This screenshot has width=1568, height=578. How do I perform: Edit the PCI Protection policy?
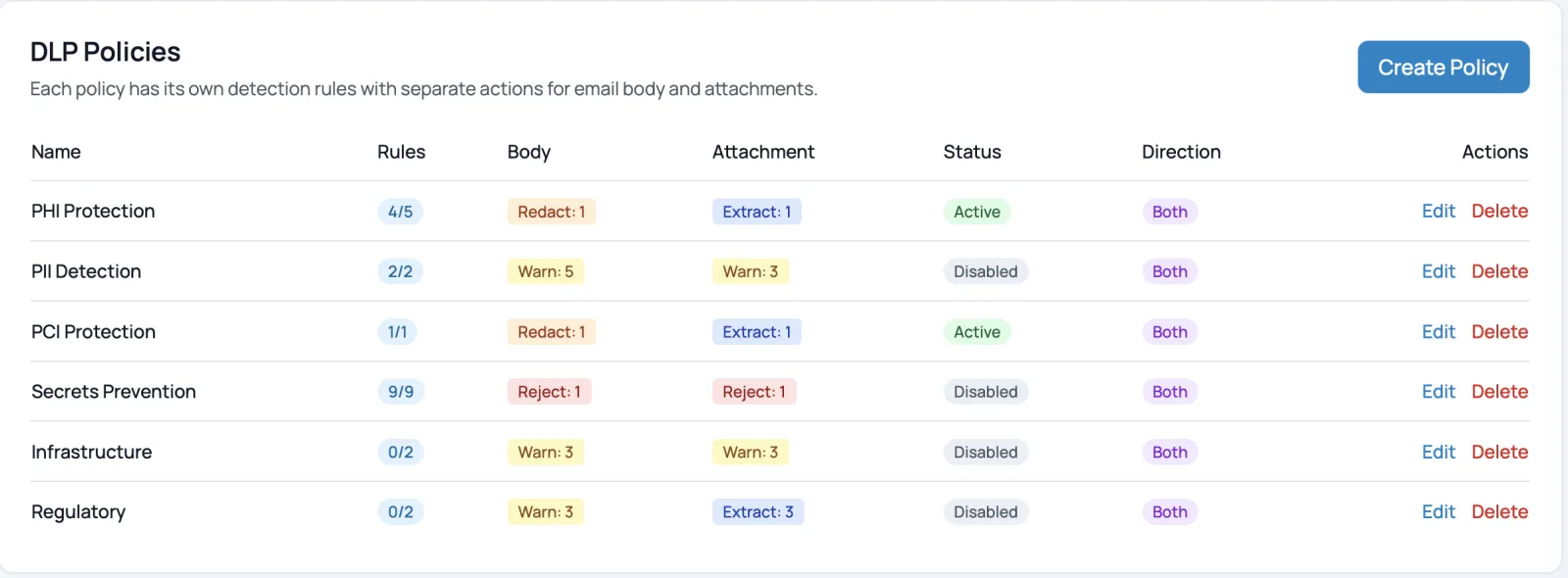1438,331
